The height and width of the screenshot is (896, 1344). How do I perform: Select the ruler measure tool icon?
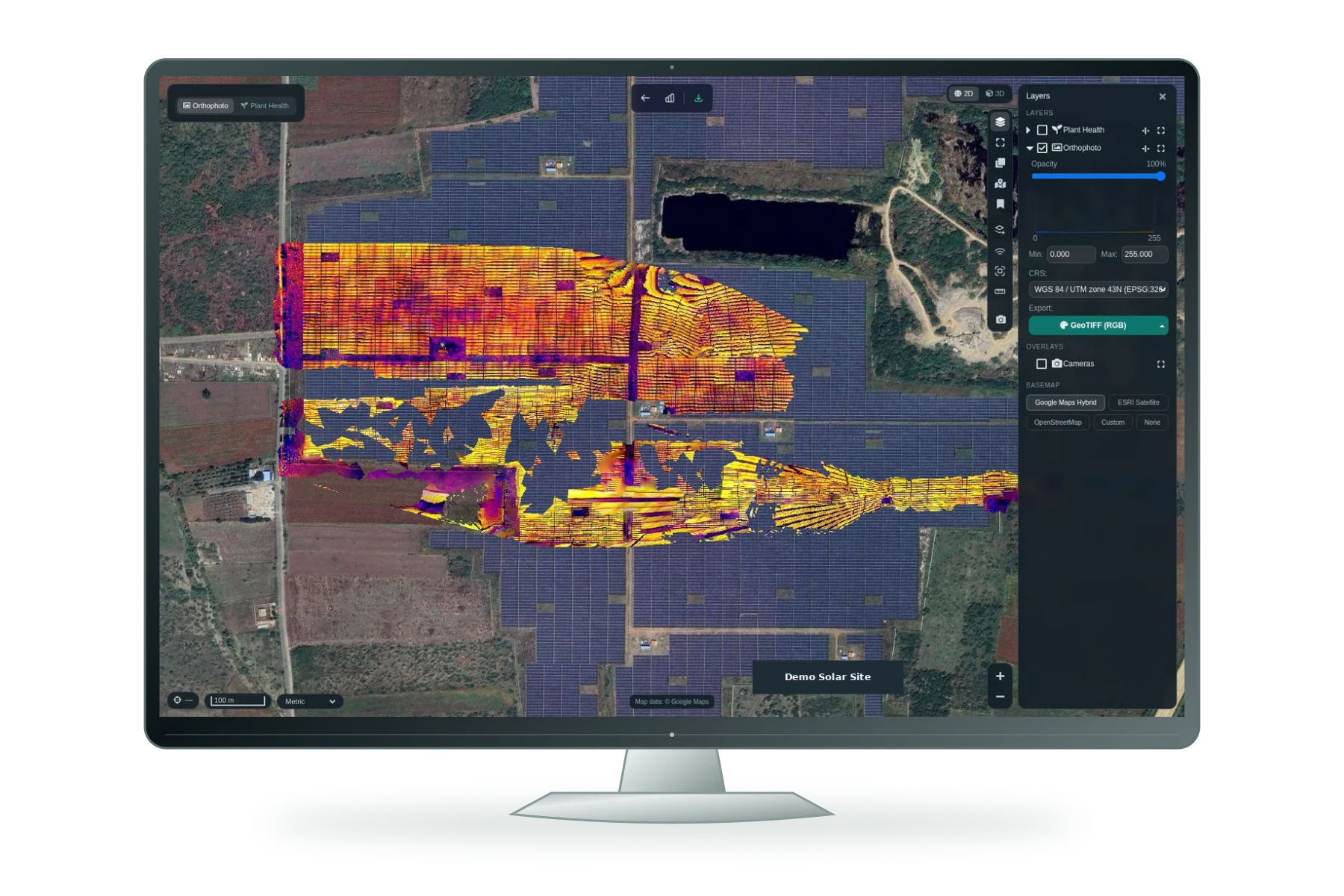pos(1000,291)
